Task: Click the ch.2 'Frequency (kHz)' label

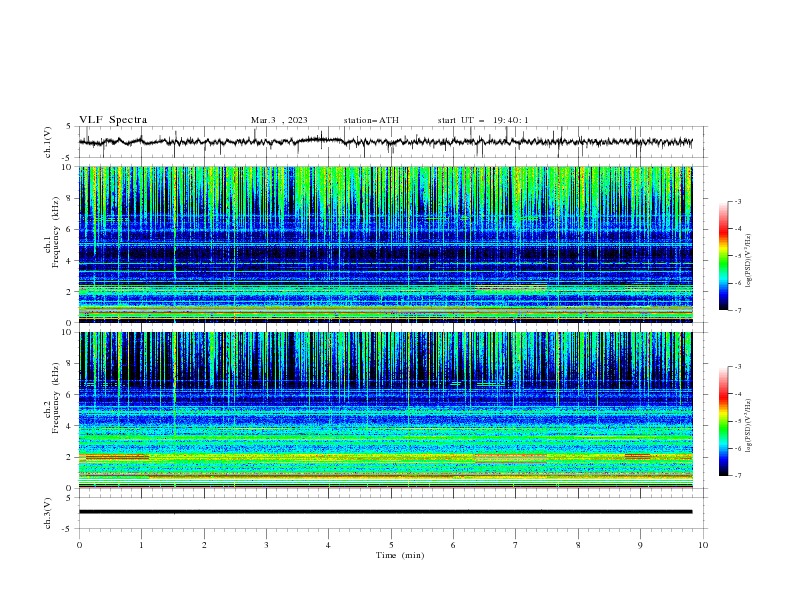Action: pyautogui.click(x=55, y=398)
